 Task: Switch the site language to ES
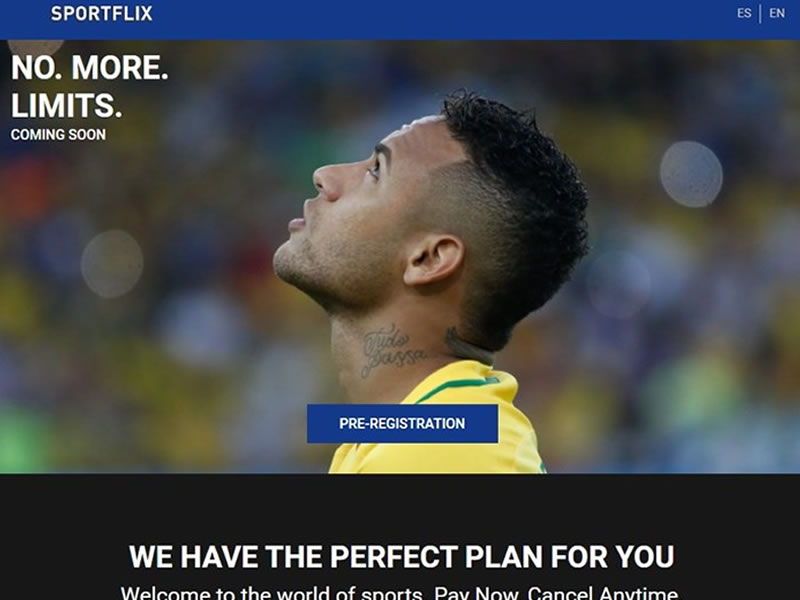(744, 13)
